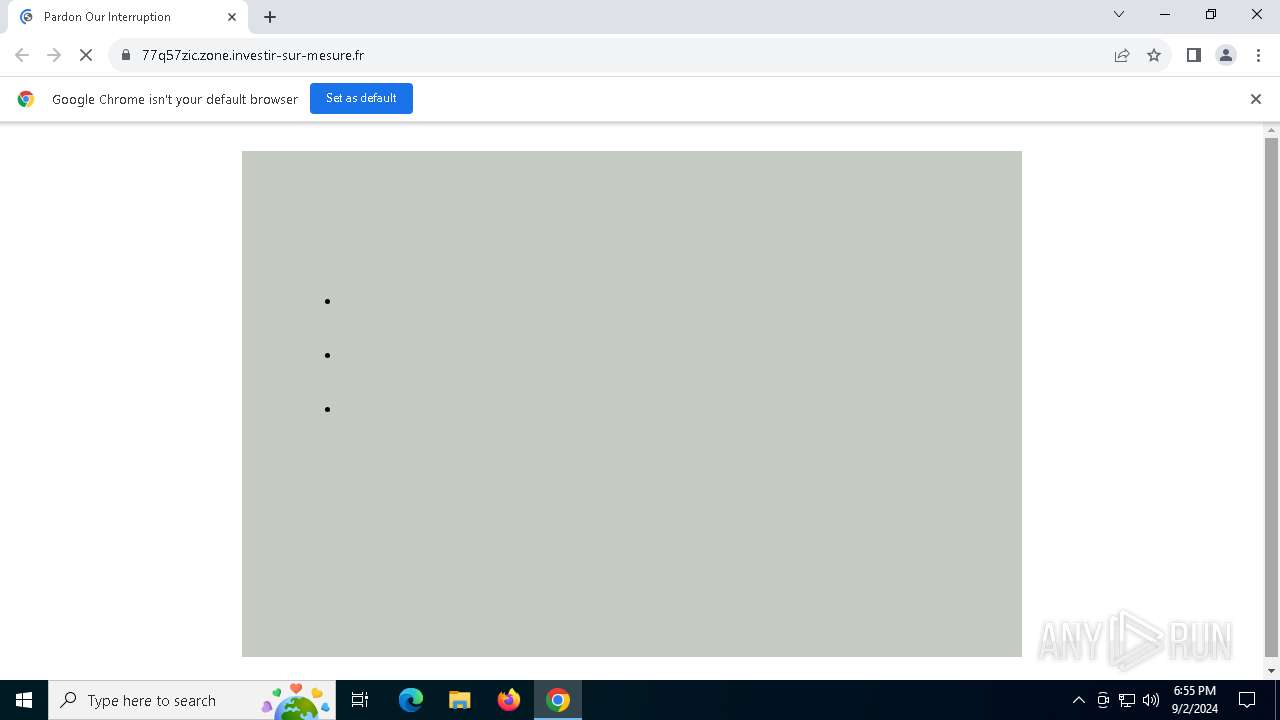
Task: Click the vertical page scrollbar
Action: 1271,396
